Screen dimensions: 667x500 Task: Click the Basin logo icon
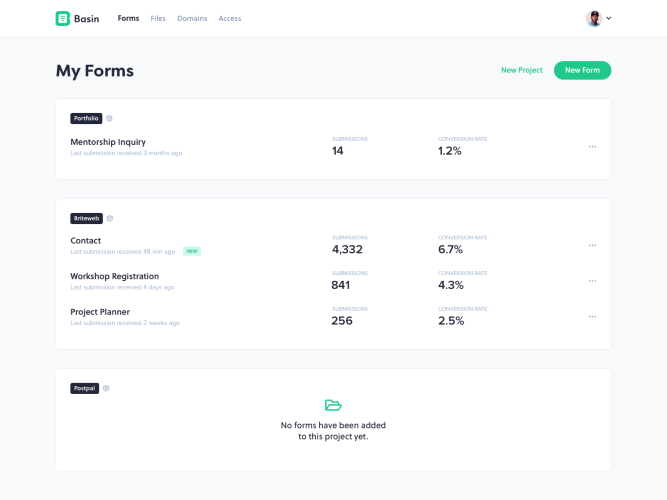point(63,18)
